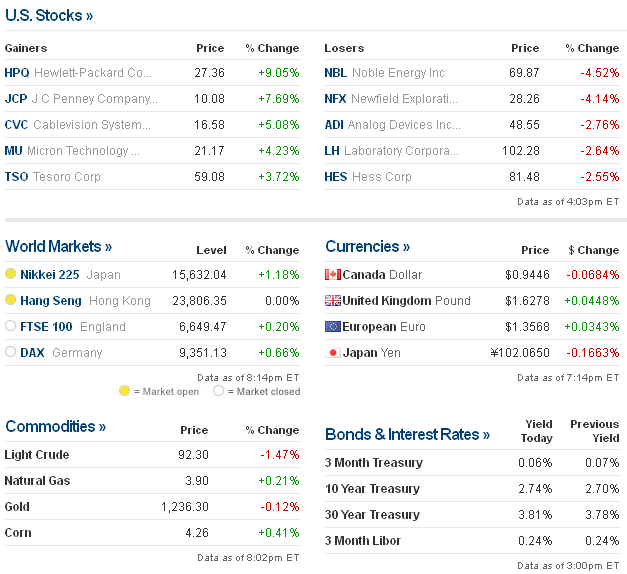Image resolution: width=627 pixels, height=574 pixels.
Task: Open the World Markets section
Action: [x=59, y=246]
